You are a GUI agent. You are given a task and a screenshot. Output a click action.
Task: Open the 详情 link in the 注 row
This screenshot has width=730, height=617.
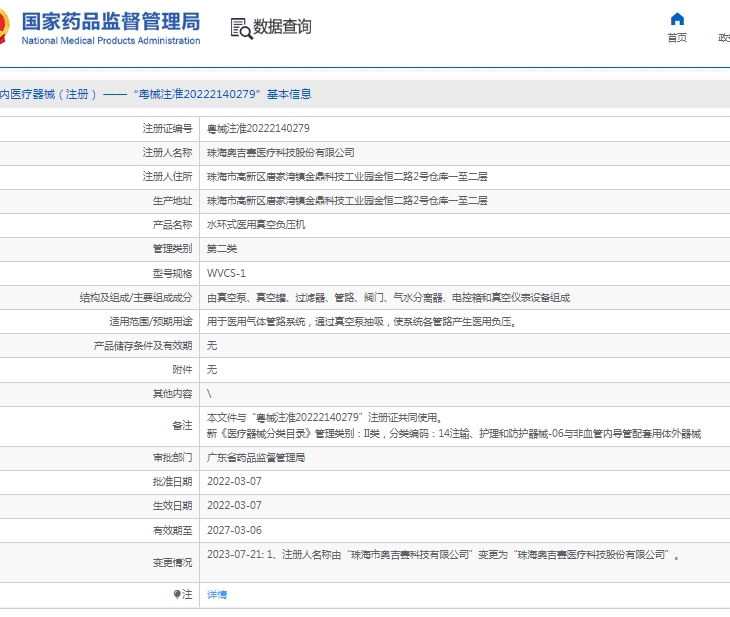coord(217,595)
